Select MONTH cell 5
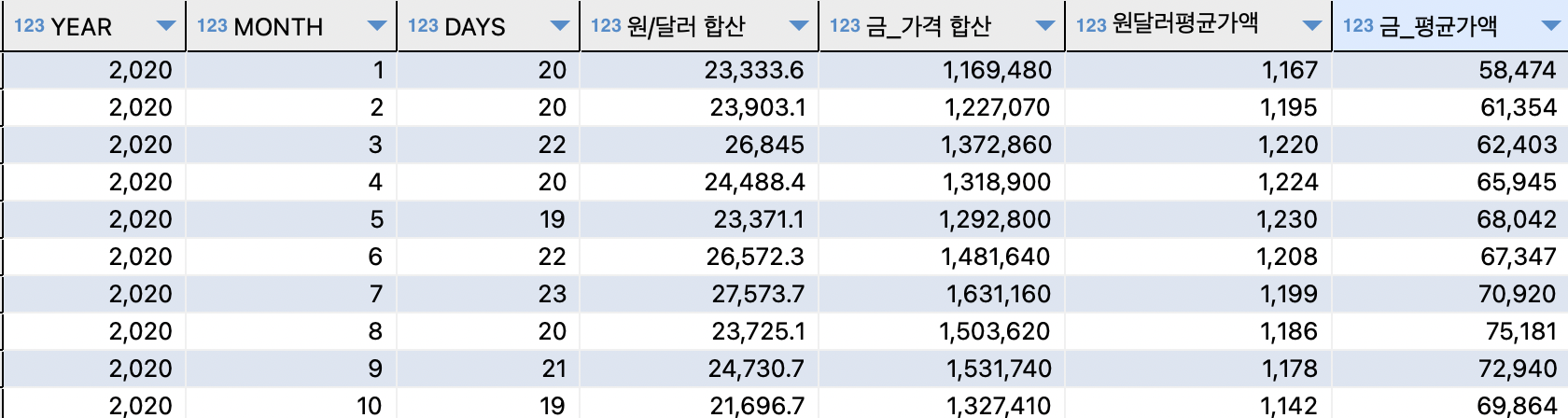Image resolution: width=1568 pixels, height=418 pixels. coord(291,219)
